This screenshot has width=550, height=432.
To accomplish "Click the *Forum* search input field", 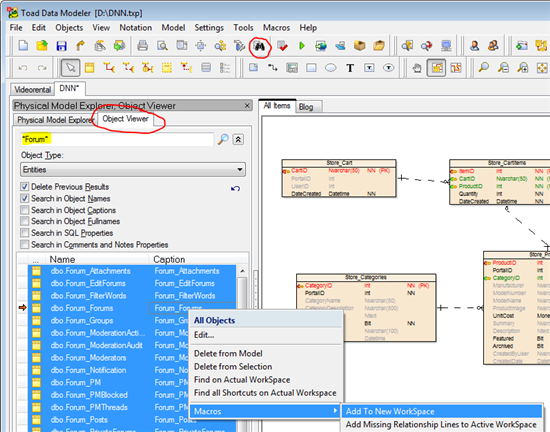I will point(116,139).
